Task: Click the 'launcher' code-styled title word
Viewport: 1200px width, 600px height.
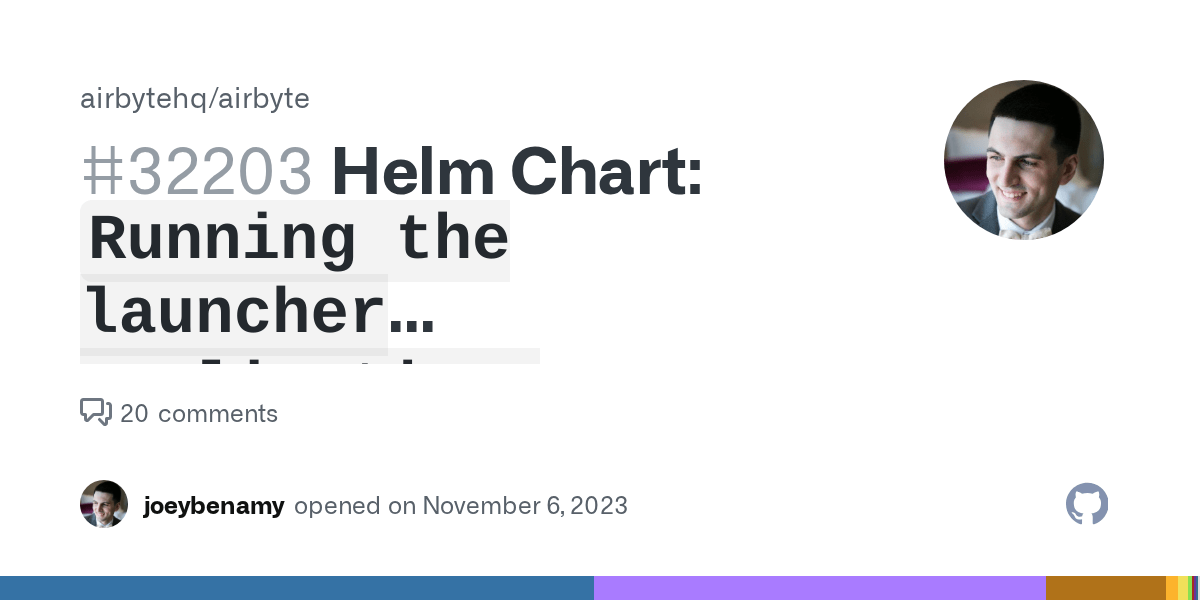Action: coord(234,312)
